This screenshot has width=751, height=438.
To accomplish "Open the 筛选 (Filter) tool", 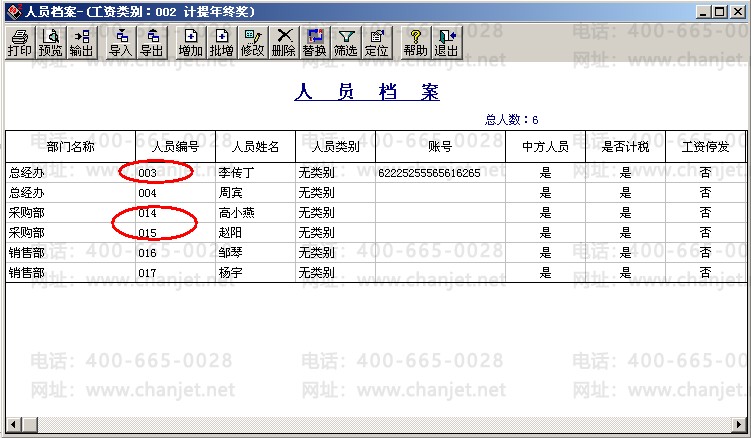I will 346,43.
